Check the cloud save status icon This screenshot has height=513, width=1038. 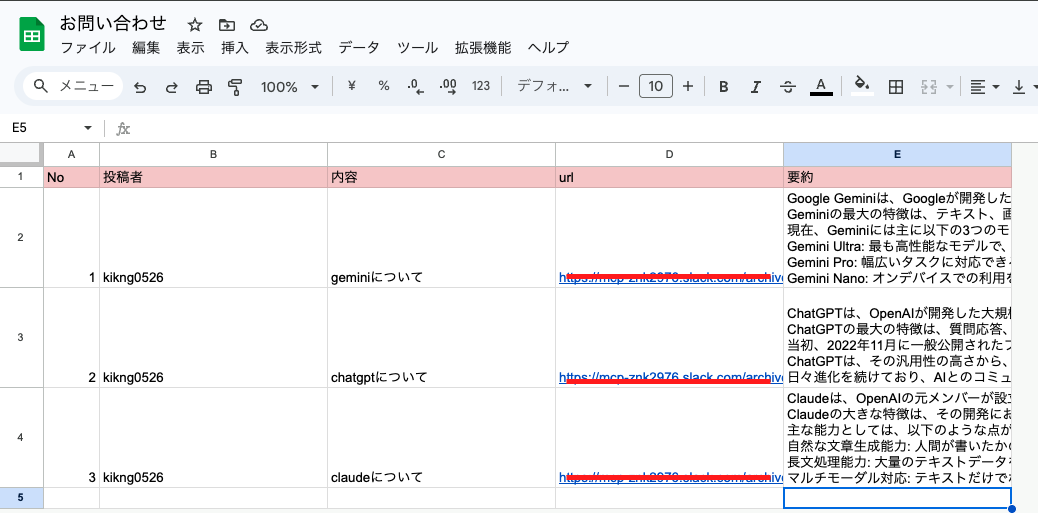click(259, 25)
